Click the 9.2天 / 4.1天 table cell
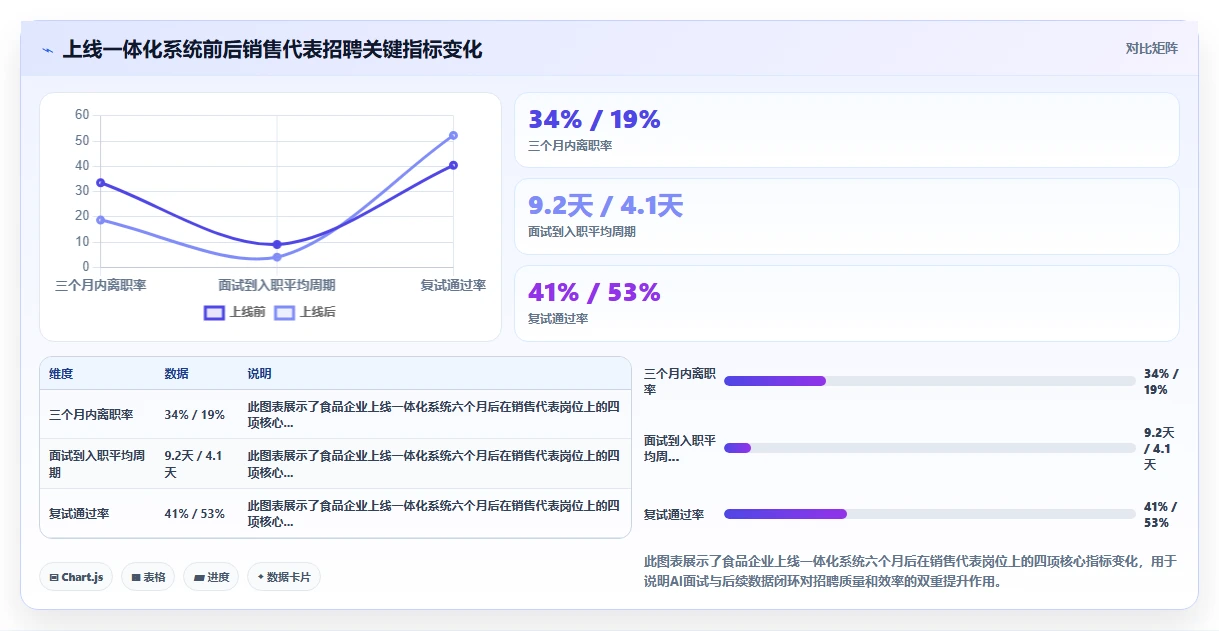This screenshot has width=1219, height=631. (194, 464)
